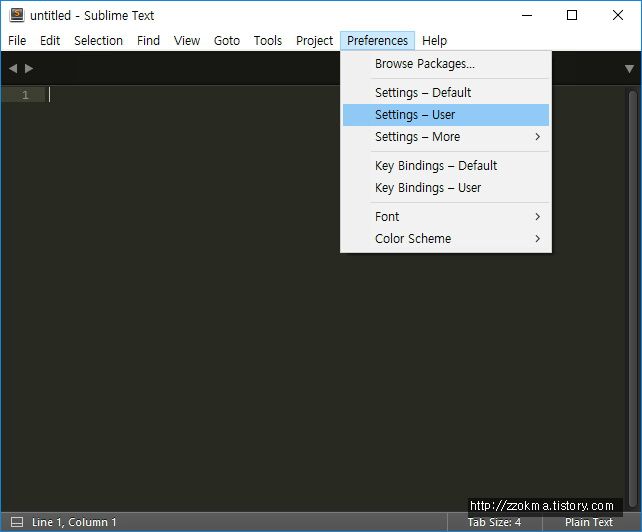
Task: Expand the Settings – More submenu
Action: pos(446,137)
